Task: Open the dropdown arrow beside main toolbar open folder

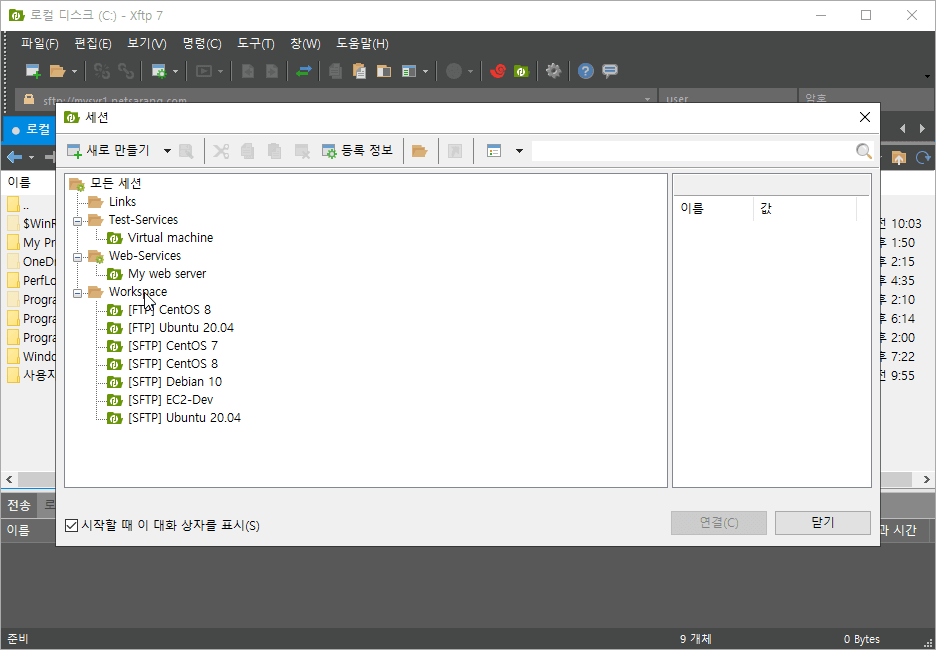Action: (74, 72)
